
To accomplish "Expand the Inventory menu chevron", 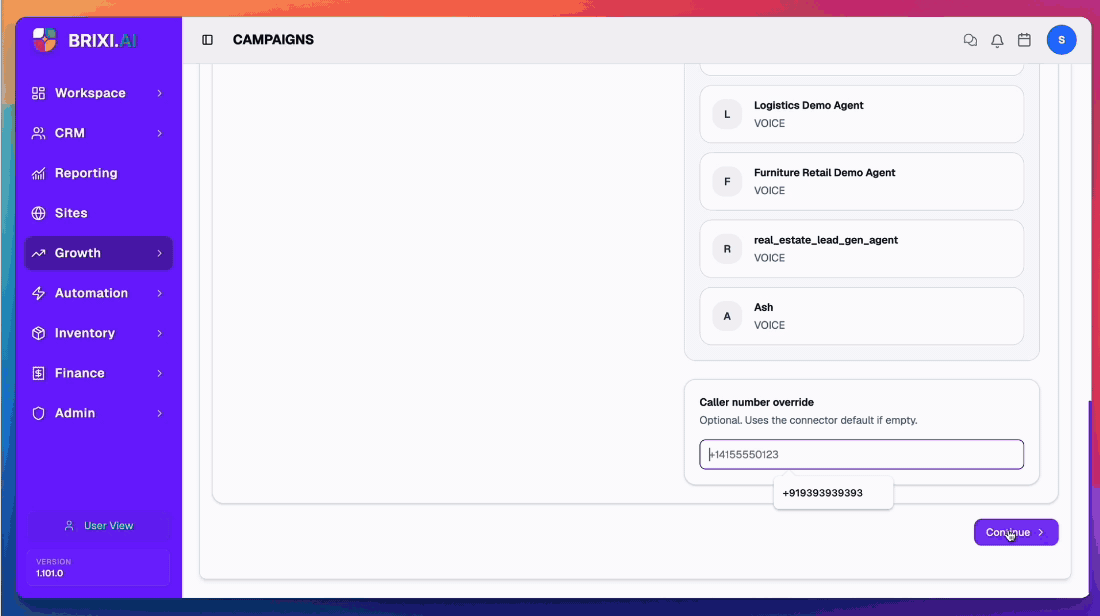I will tap(160, 333).
